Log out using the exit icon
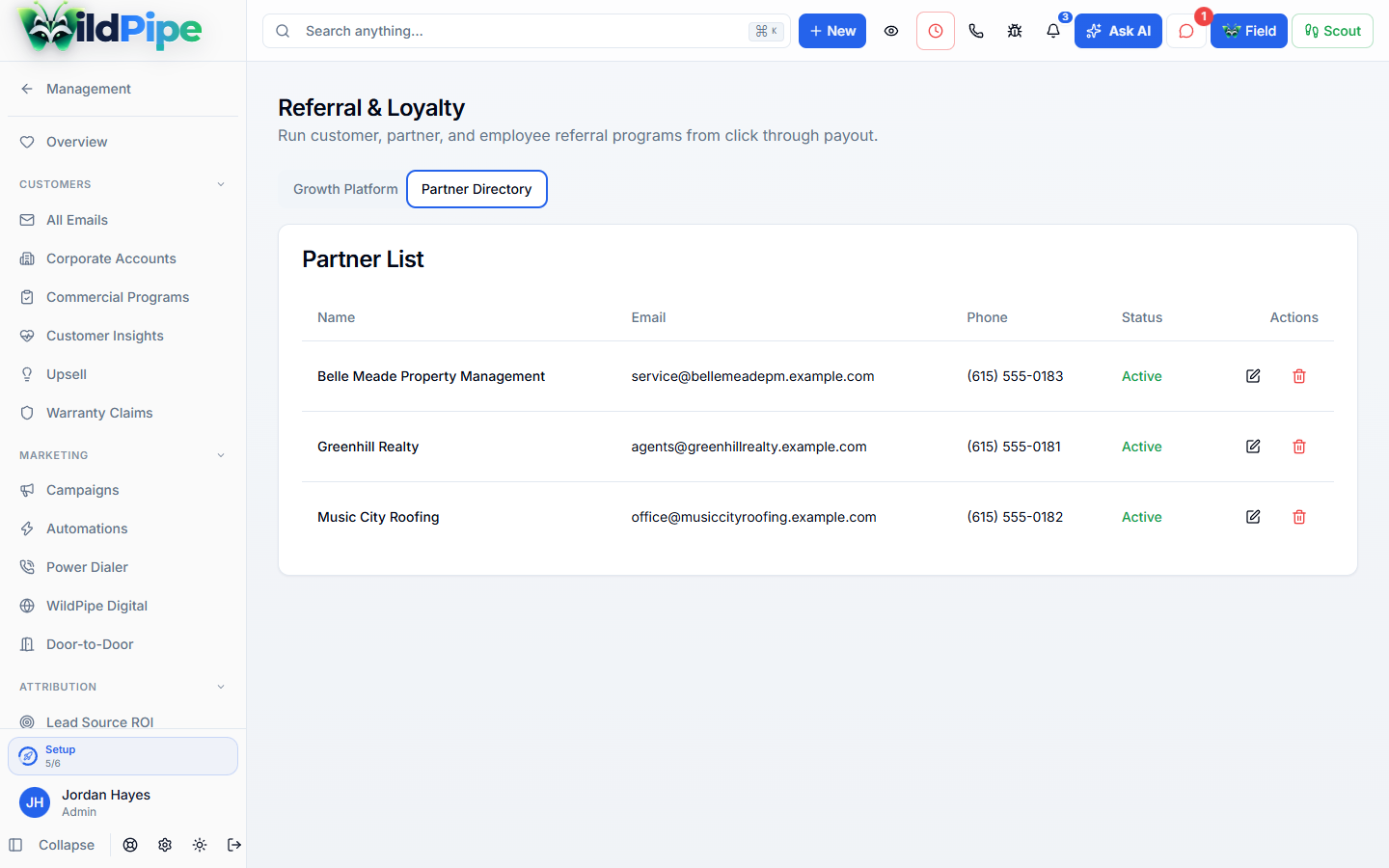 [x=234, y=845]
